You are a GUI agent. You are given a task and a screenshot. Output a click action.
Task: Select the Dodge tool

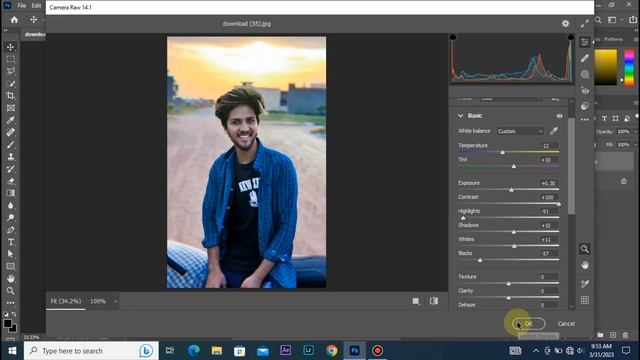(11, 218)
